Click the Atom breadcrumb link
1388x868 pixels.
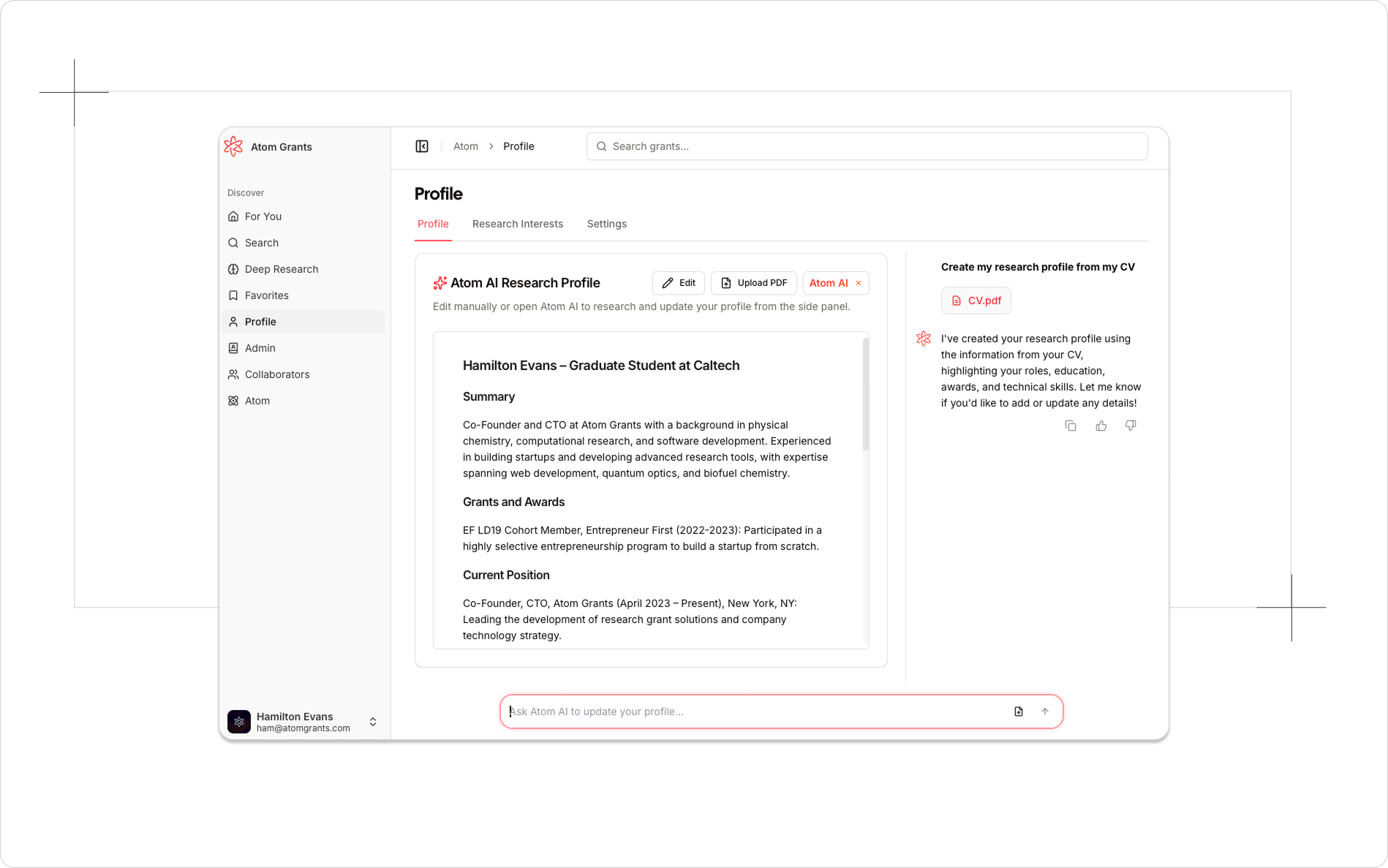point(465,146)
